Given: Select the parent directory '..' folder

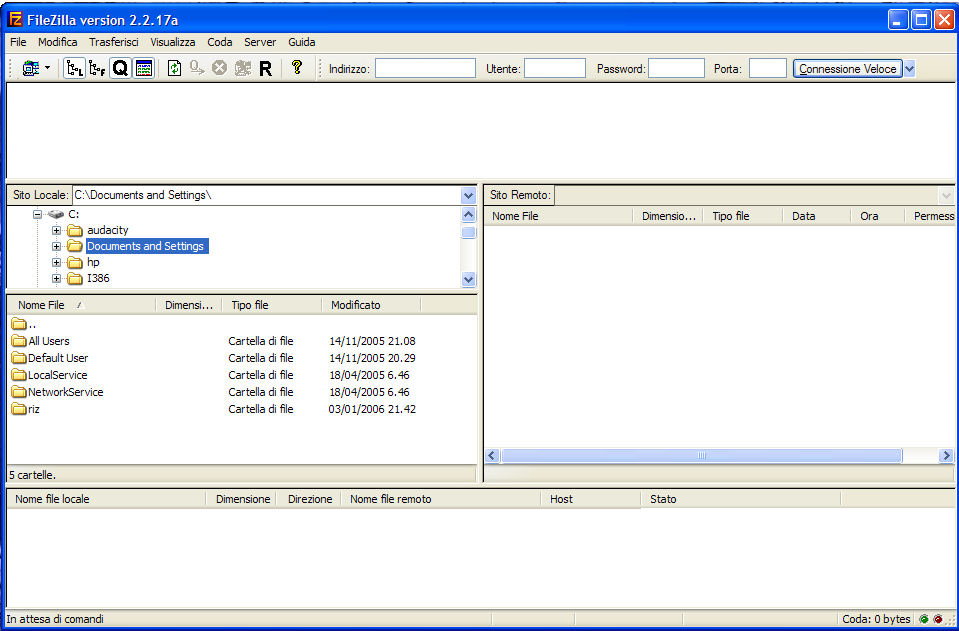Looking at the screenshot, I should pos(23,324).
